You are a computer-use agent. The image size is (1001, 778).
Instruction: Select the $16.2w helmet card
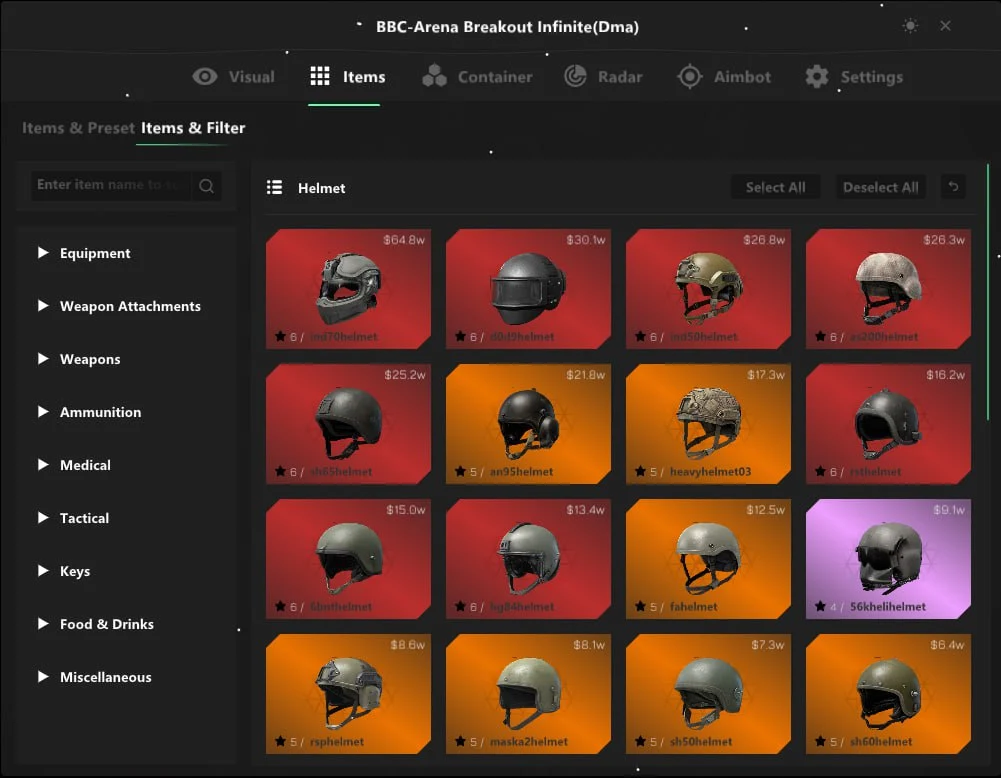889,424
